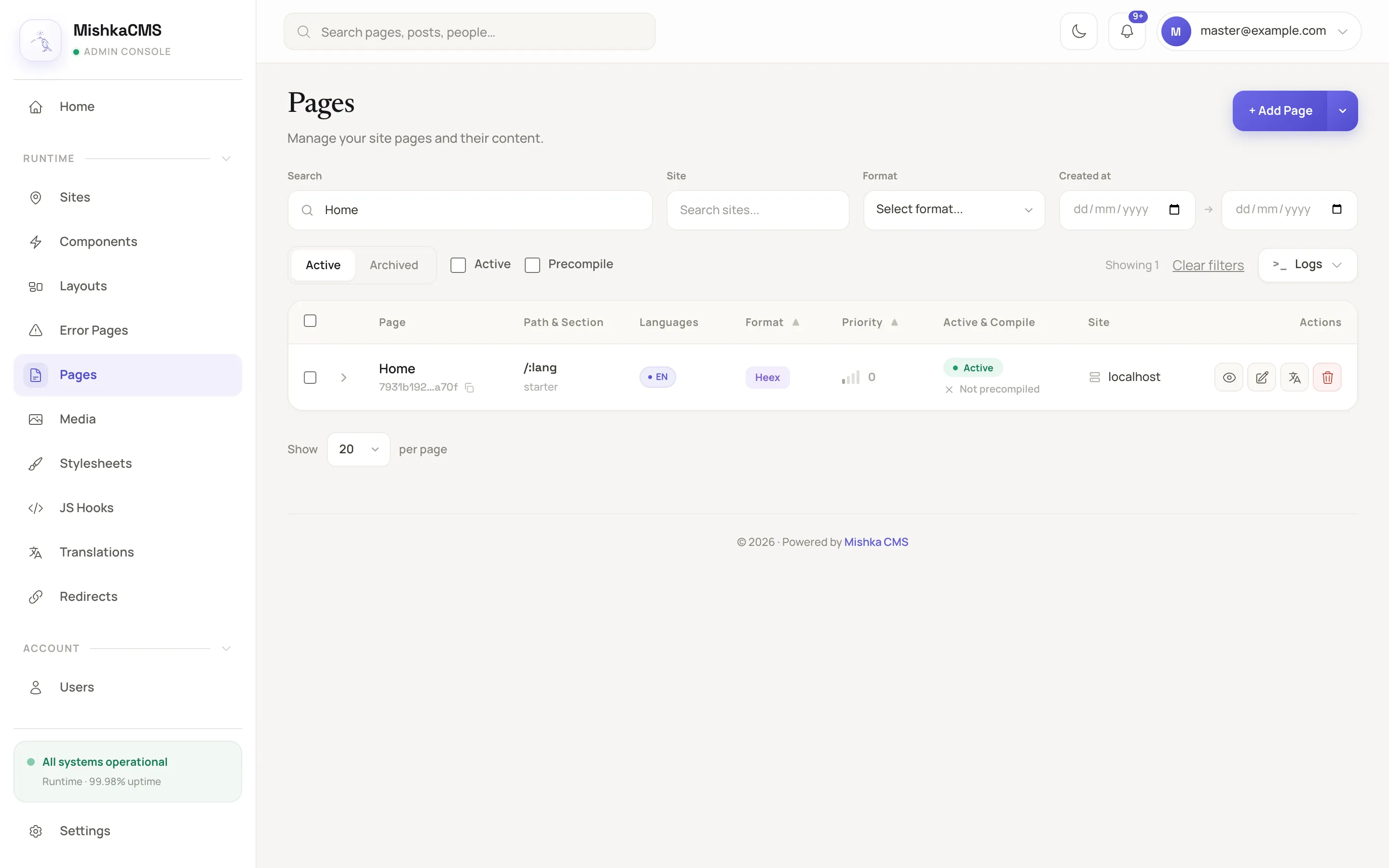Open Stylesheets in sidebar
The height and width of the screenshot is (868, 1389).
coord(127,463)
